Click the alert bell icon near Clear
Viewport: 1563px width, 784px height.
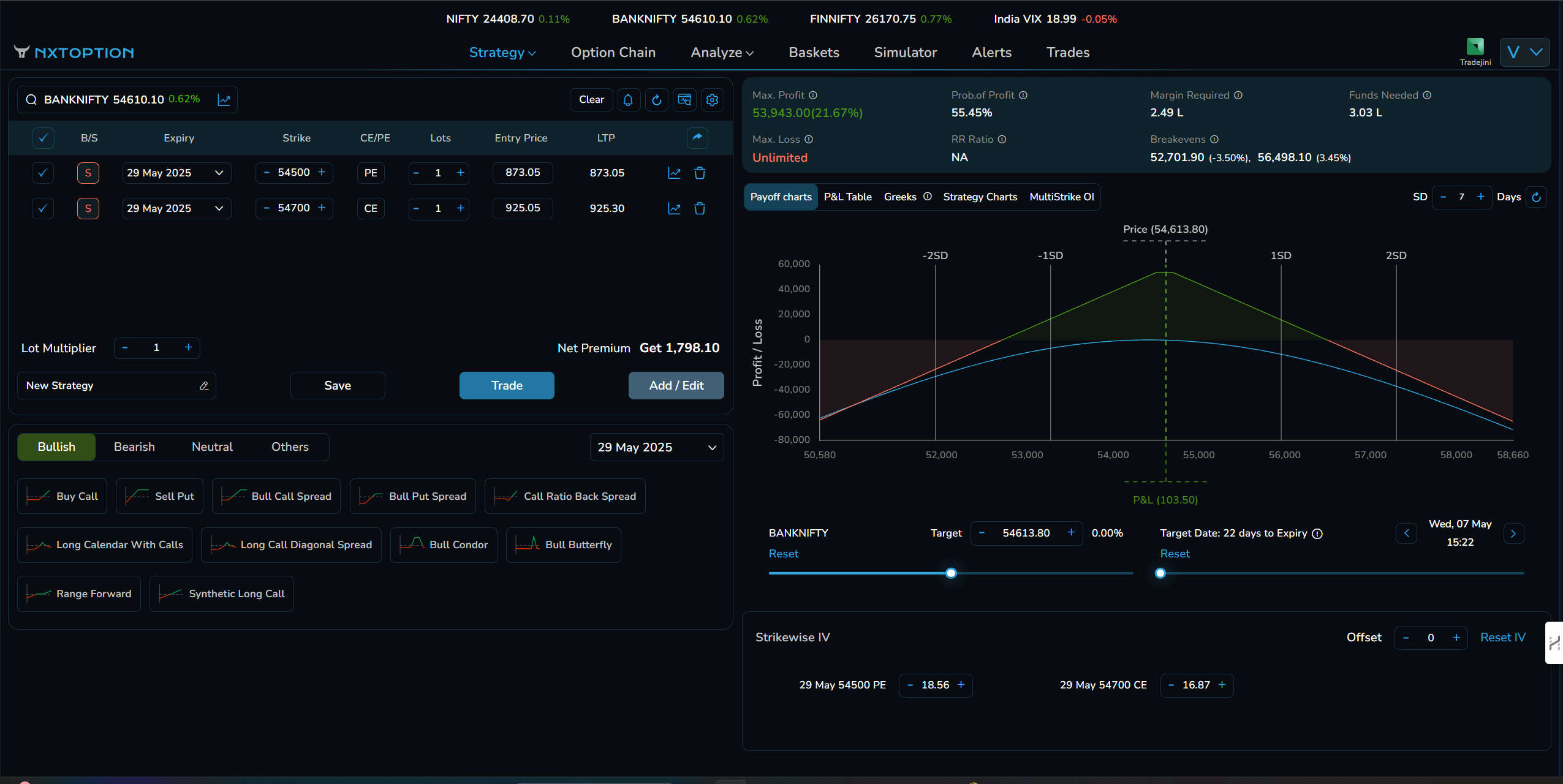[628, 100]
